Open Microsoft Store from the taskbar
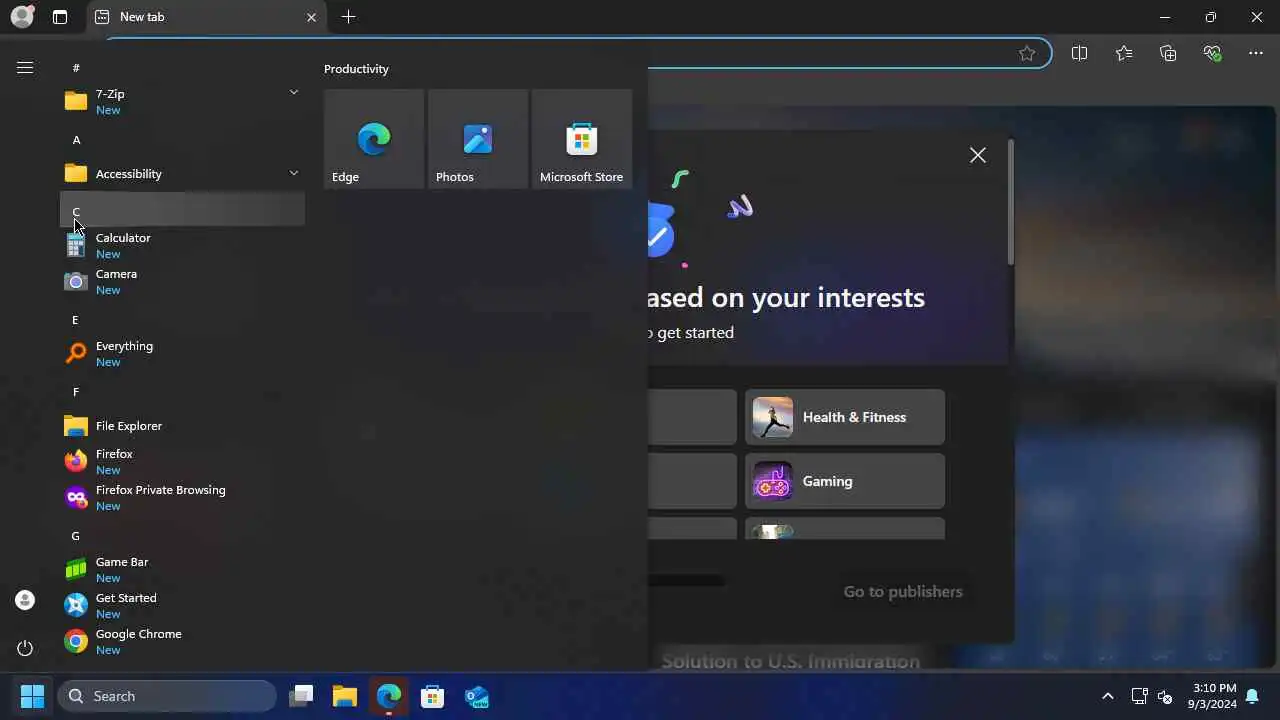The width and height of the screenshot is (1280, 720). (x=433, y=696)
